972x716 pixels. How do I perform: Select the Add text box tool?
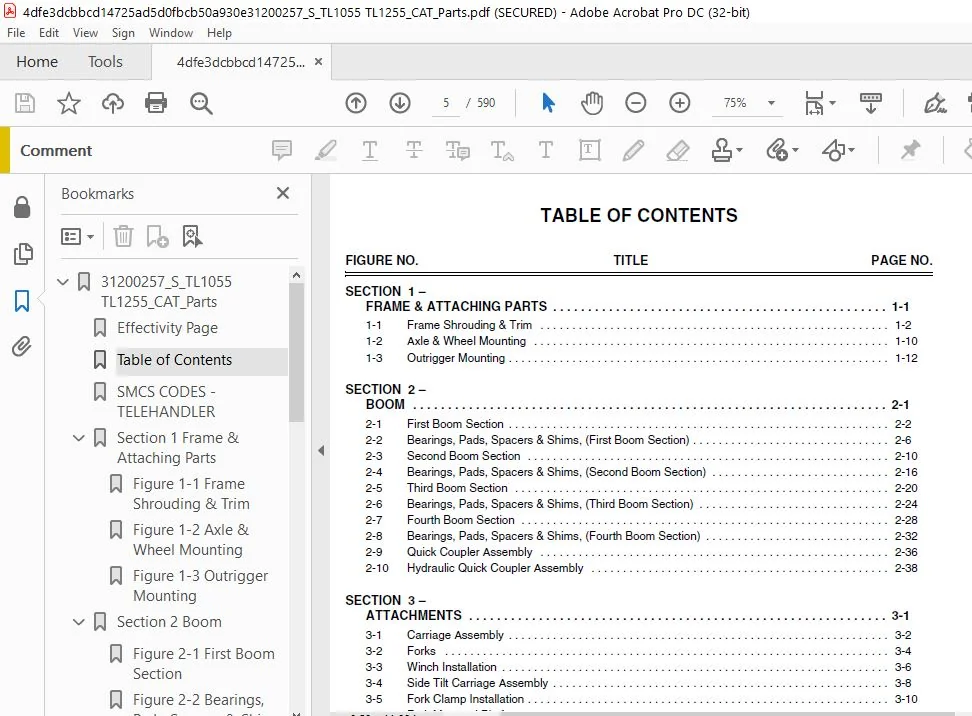[590, 150]
